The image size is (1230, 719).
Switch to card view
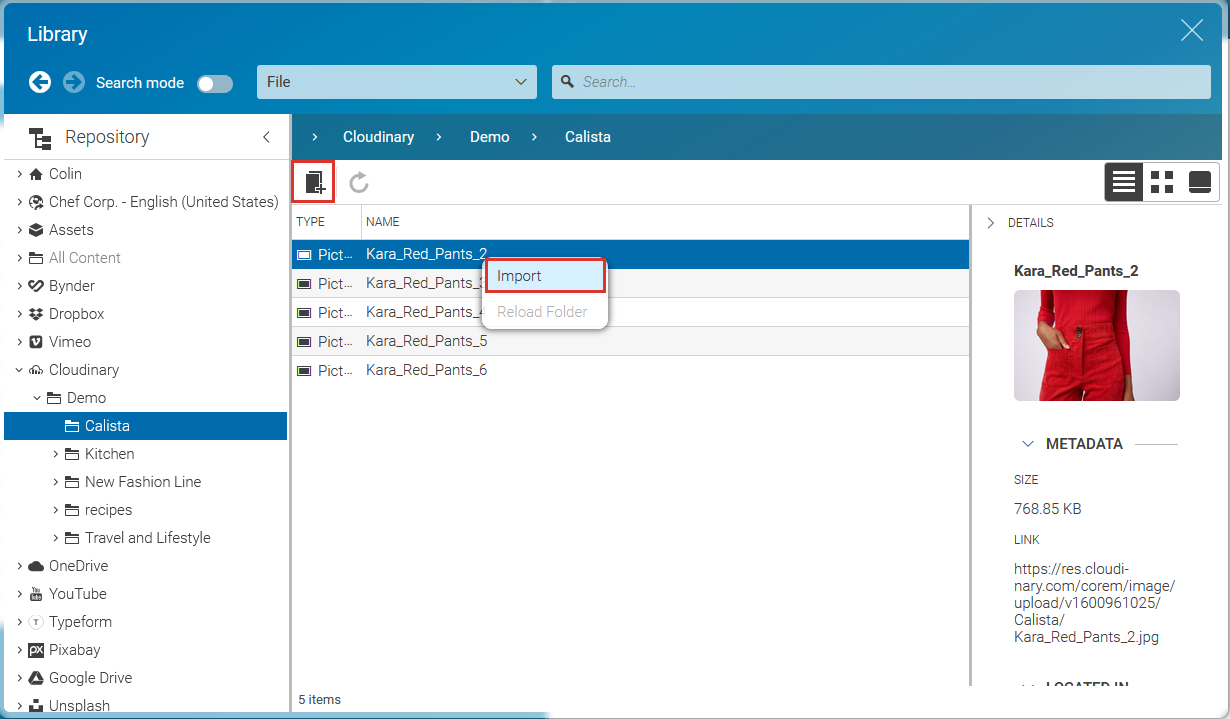tap(1198, 182)
